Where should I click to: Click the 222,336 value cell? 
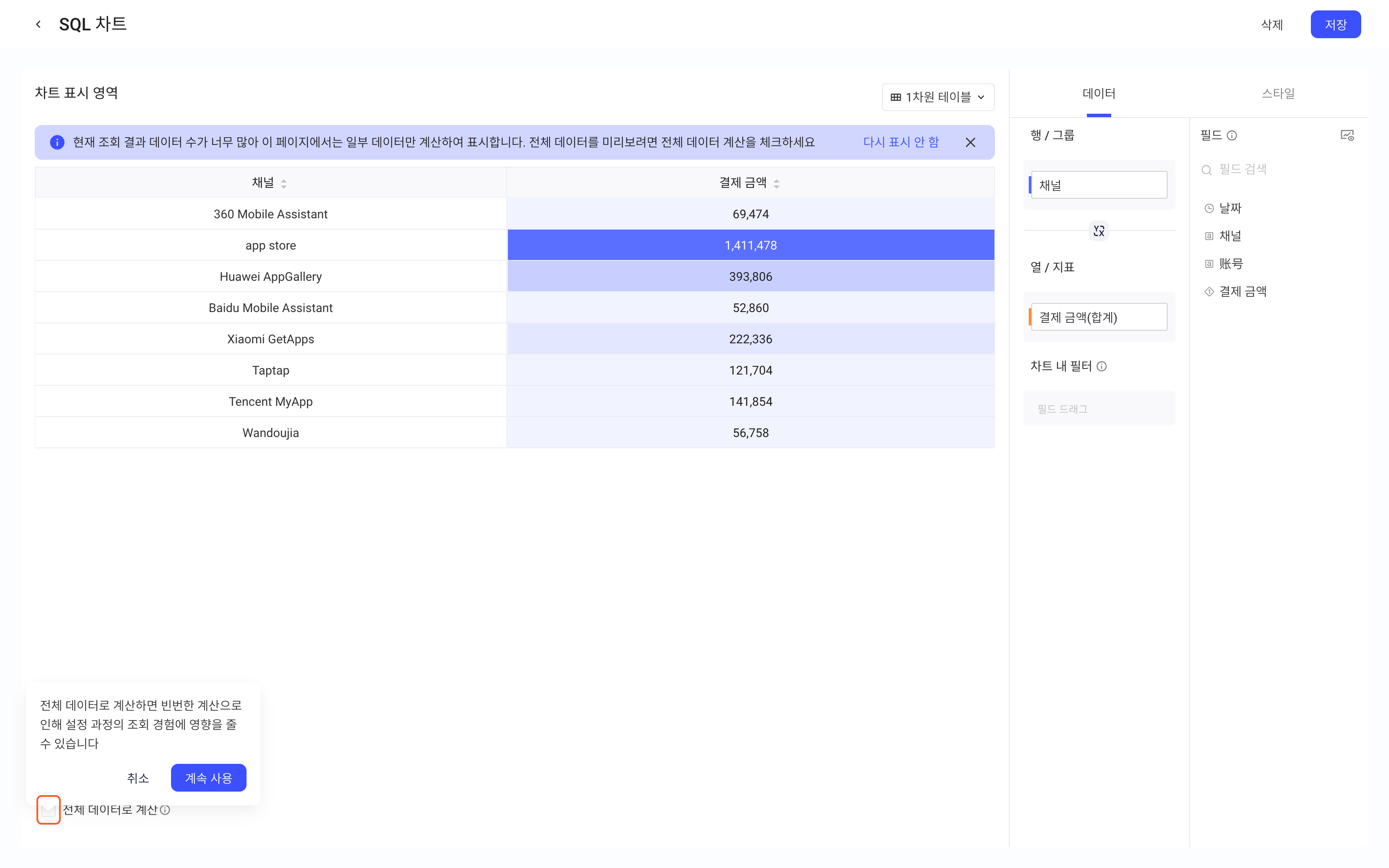point(751,339)
